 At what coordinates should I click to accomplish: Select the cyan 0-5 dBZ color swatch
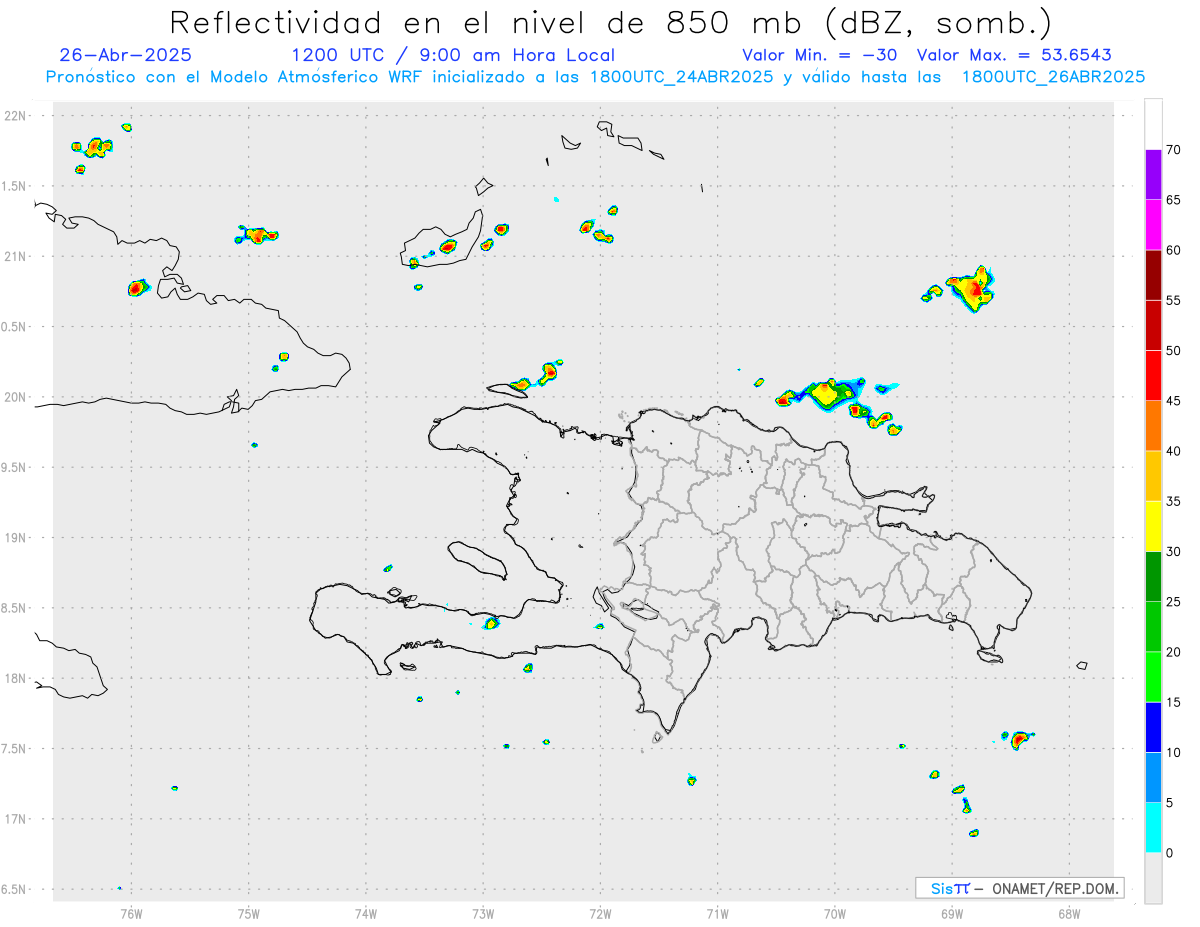1153,827
